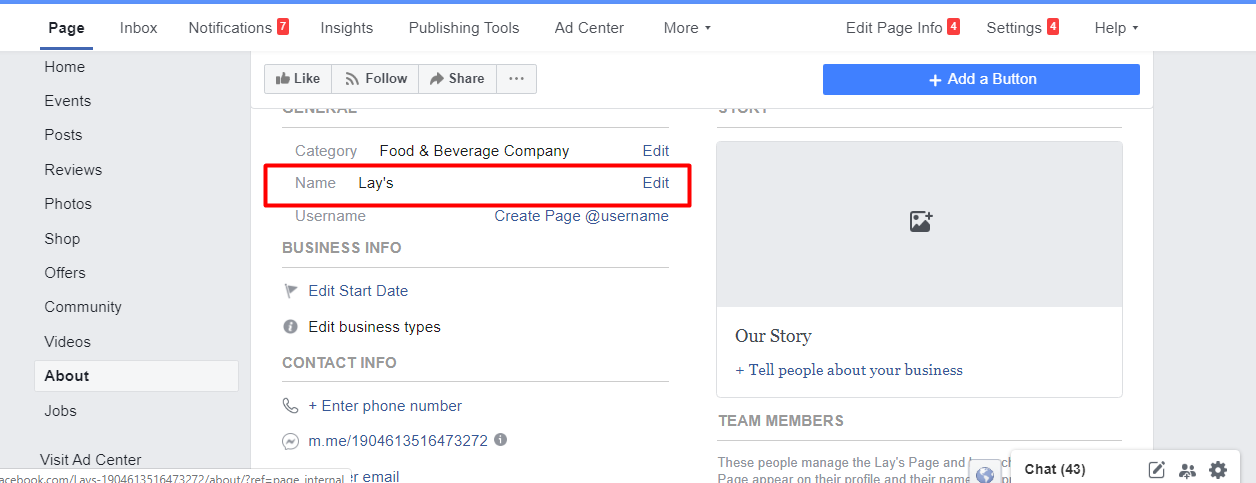Screen dimensions: 1256x483
Task: Open the three-dot more options button
Action: 516,79
